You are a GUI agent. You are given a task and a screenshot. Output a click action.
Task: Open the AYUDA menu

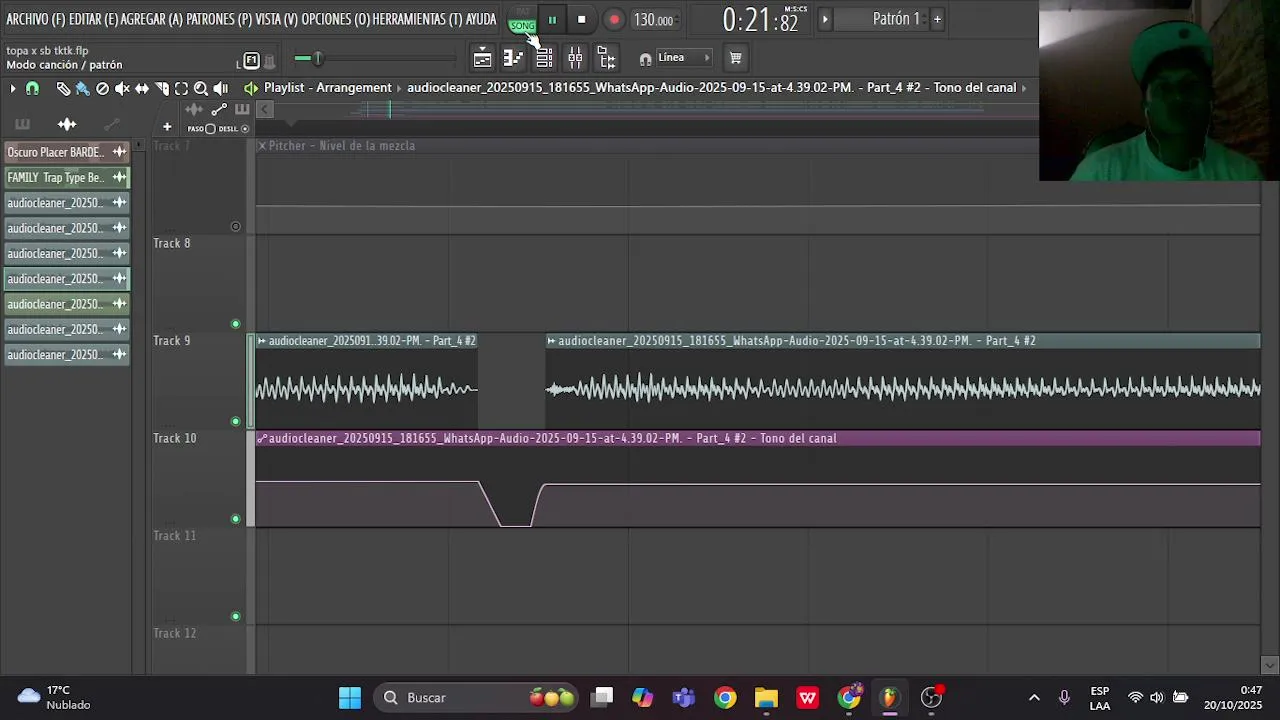click(x=481, y=19)
